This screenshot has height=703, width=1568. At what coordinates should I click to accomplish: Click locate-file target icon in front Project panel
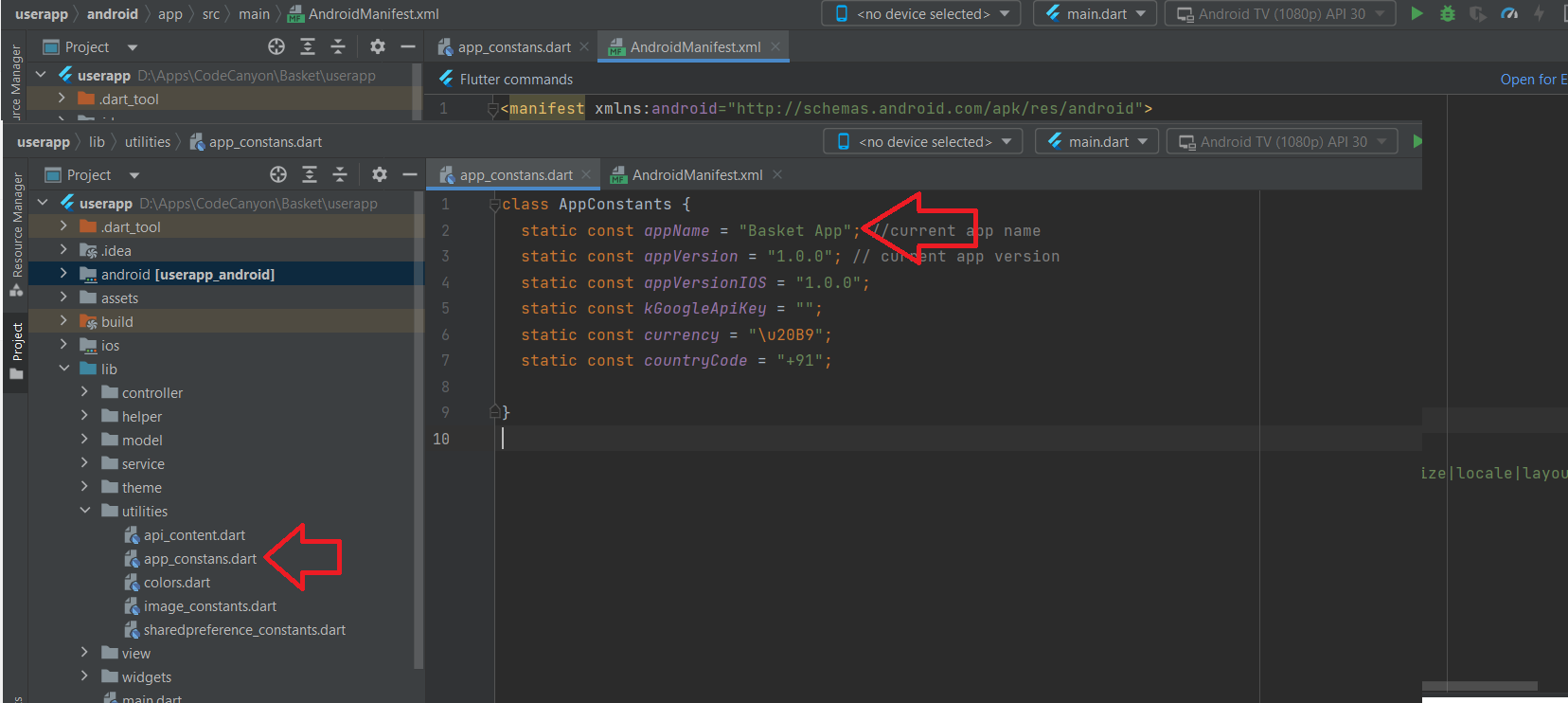278,174
